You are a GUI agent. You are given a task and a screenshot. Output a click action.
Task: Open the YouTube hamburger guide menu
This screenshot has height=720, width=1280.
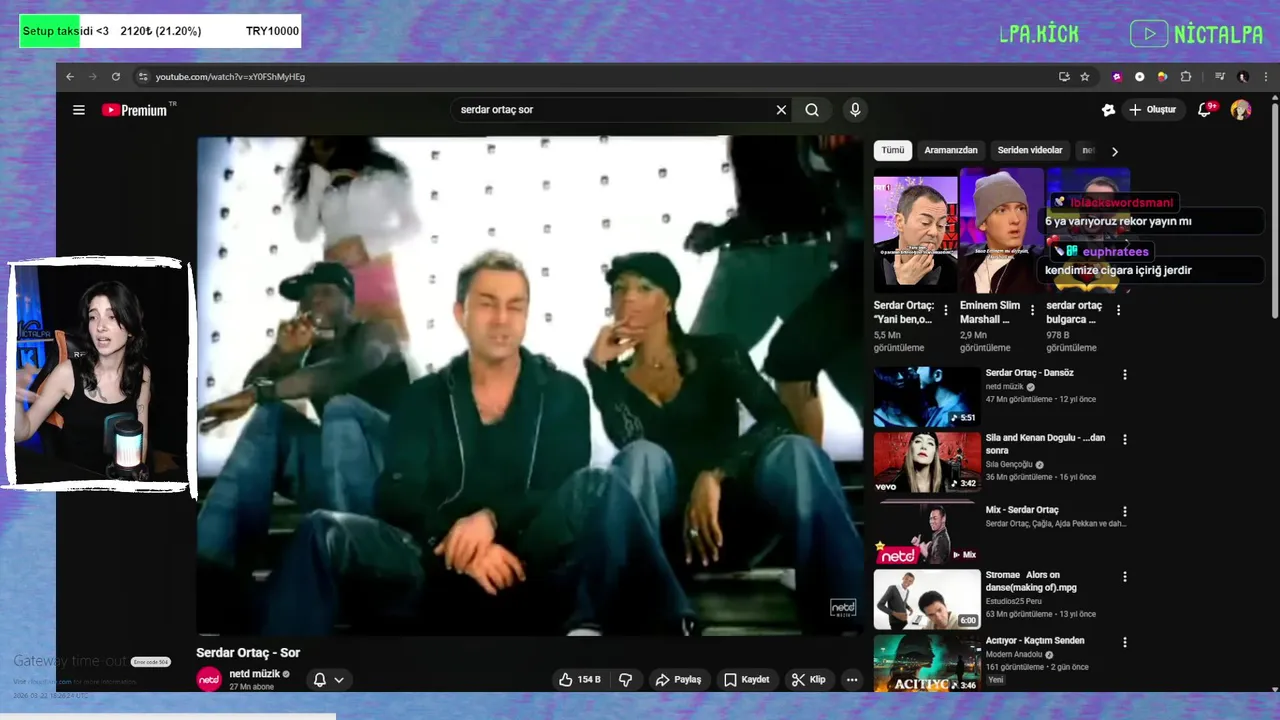click(x=79, y=110)
